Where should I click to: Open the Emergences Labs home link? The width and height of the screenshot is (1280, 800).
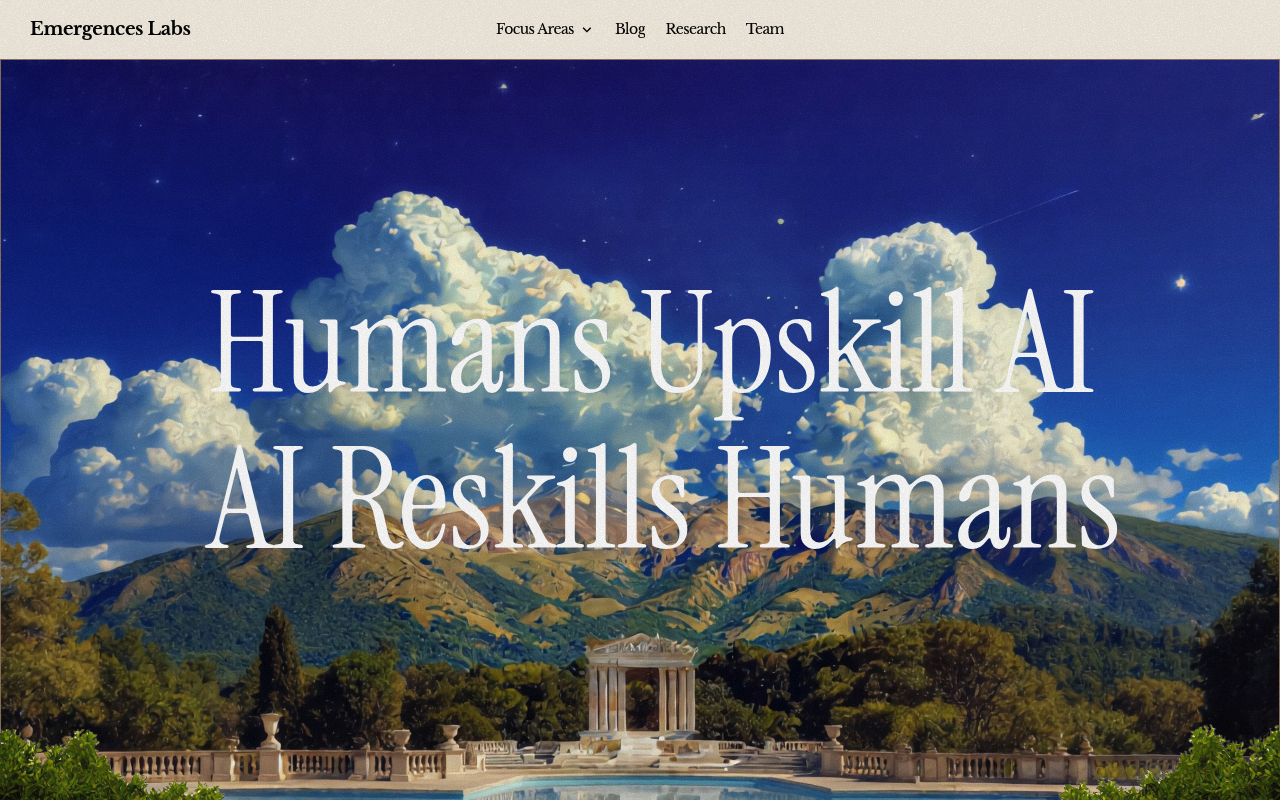pyautogui.click(x=110, y=29)
